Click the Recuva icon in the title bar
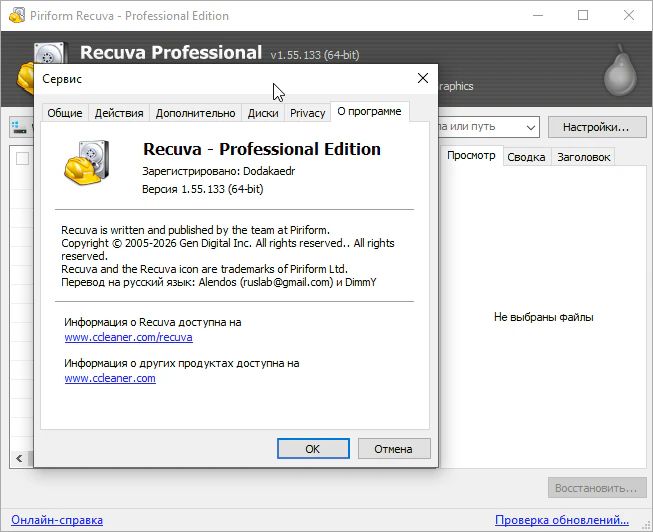653x532 pixels. coord(17,15)
